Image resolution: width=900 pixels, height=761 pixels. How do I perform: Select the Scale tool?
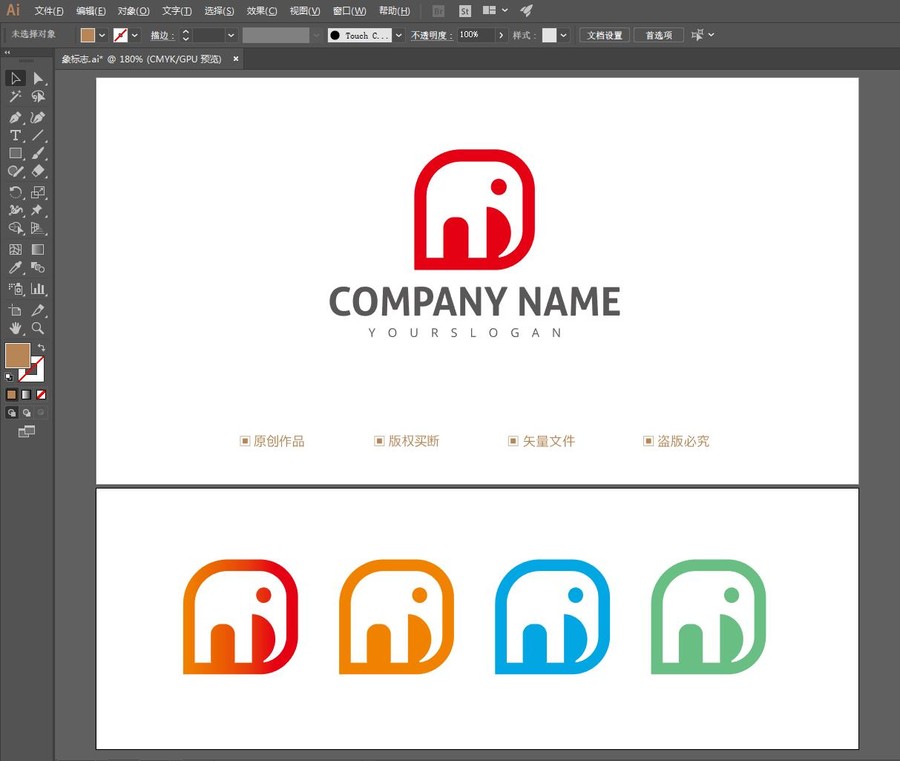click(38, 192)
